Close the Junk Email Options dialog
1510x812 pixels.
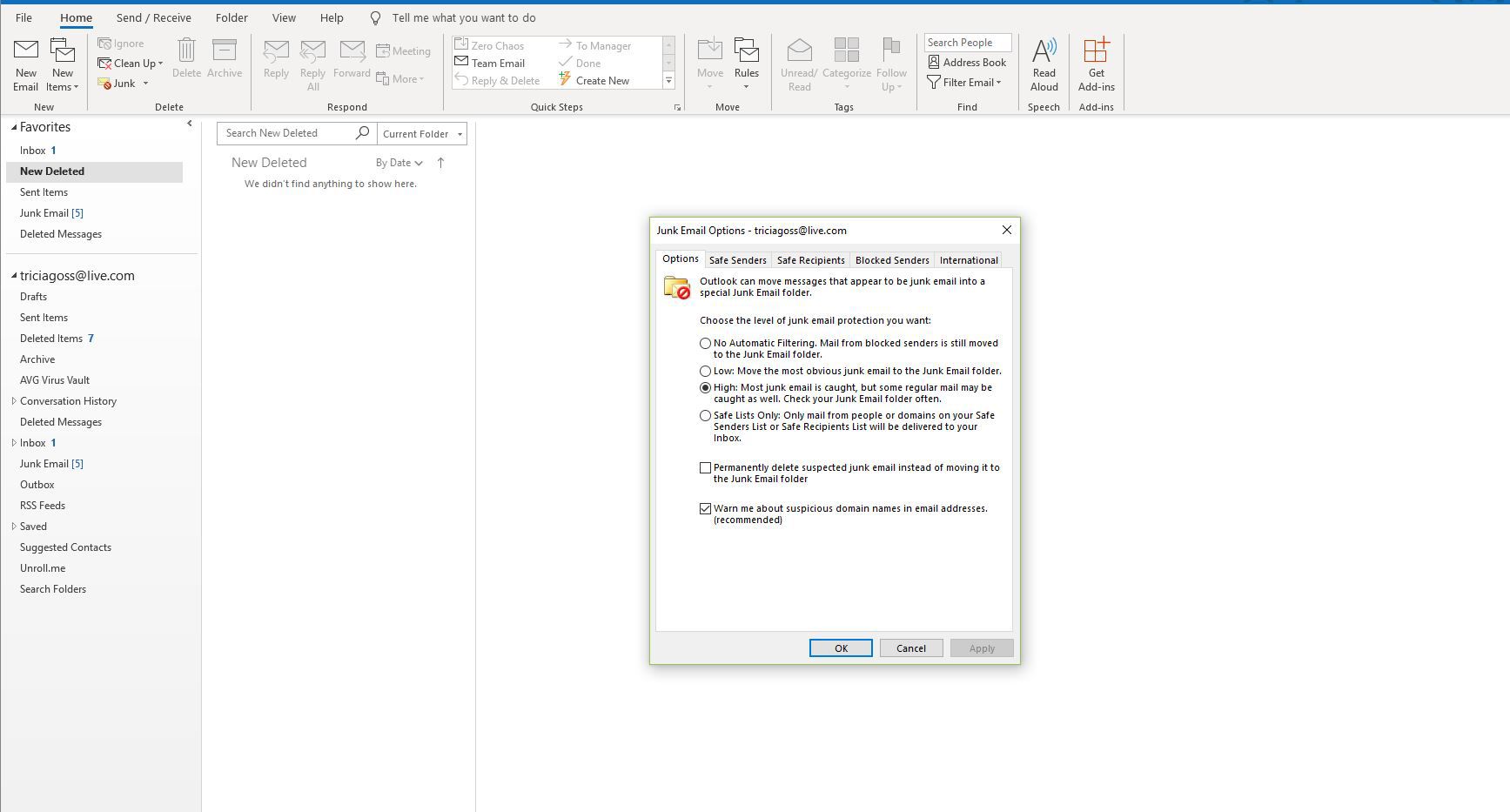click(1007, 230)
